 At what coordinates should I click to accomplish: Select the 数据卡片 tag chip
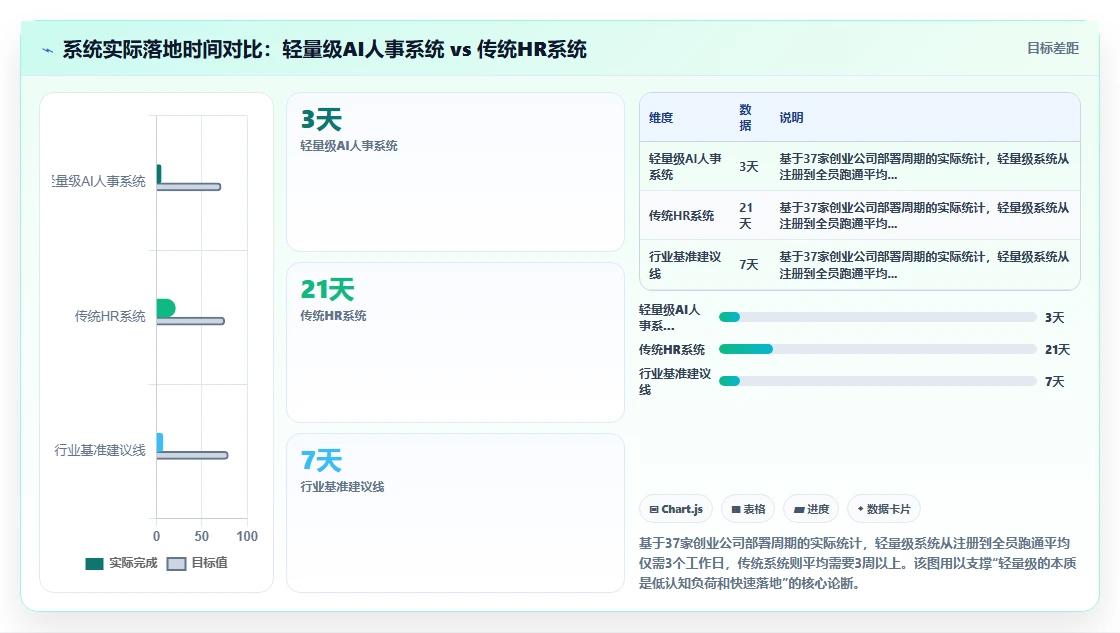pyautogui.click(x=884, y=509)
